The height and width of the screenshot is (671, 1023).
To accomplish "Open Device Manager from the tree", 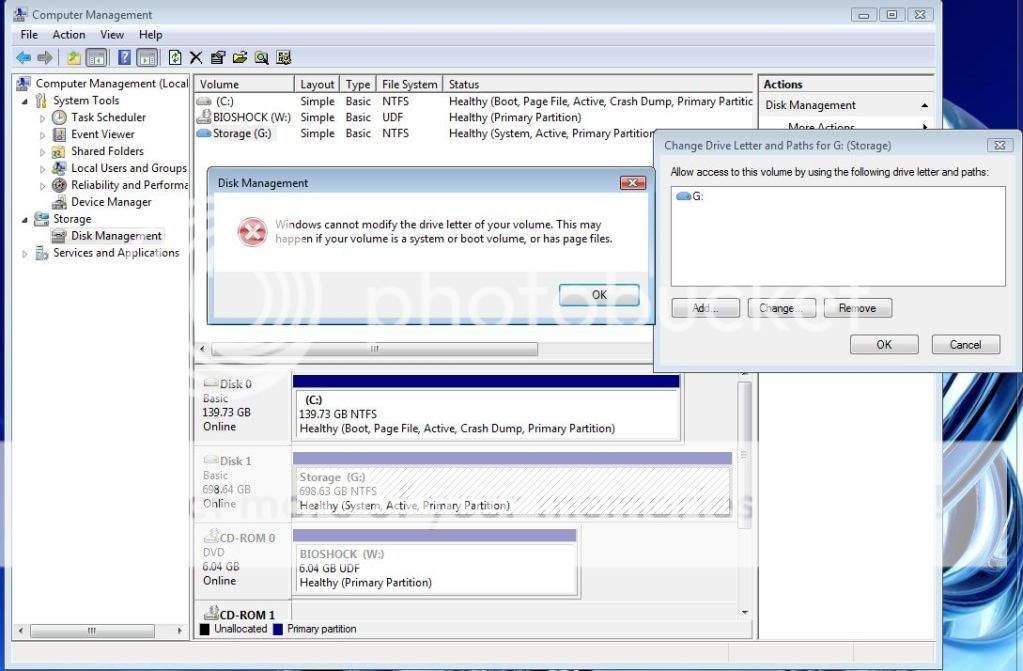I will [x=110, y=202].
